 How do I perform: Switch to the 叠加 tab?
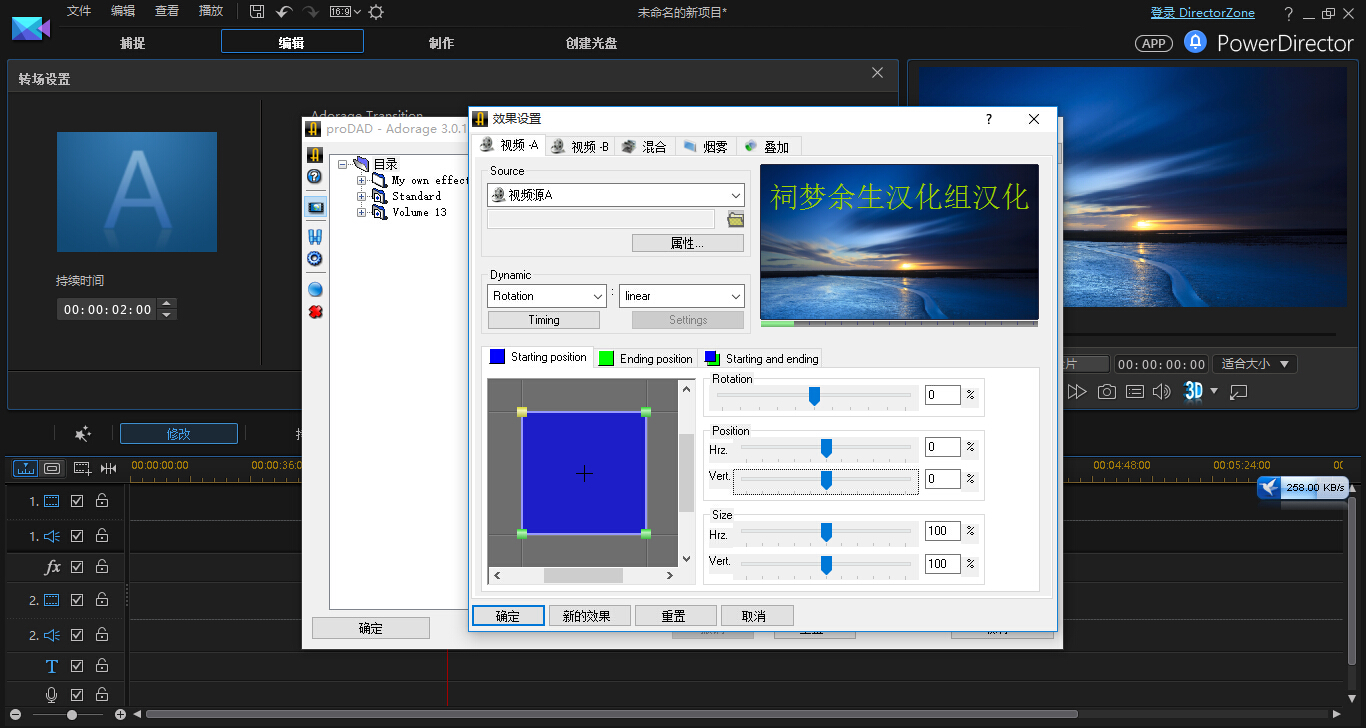coord(767,146)
